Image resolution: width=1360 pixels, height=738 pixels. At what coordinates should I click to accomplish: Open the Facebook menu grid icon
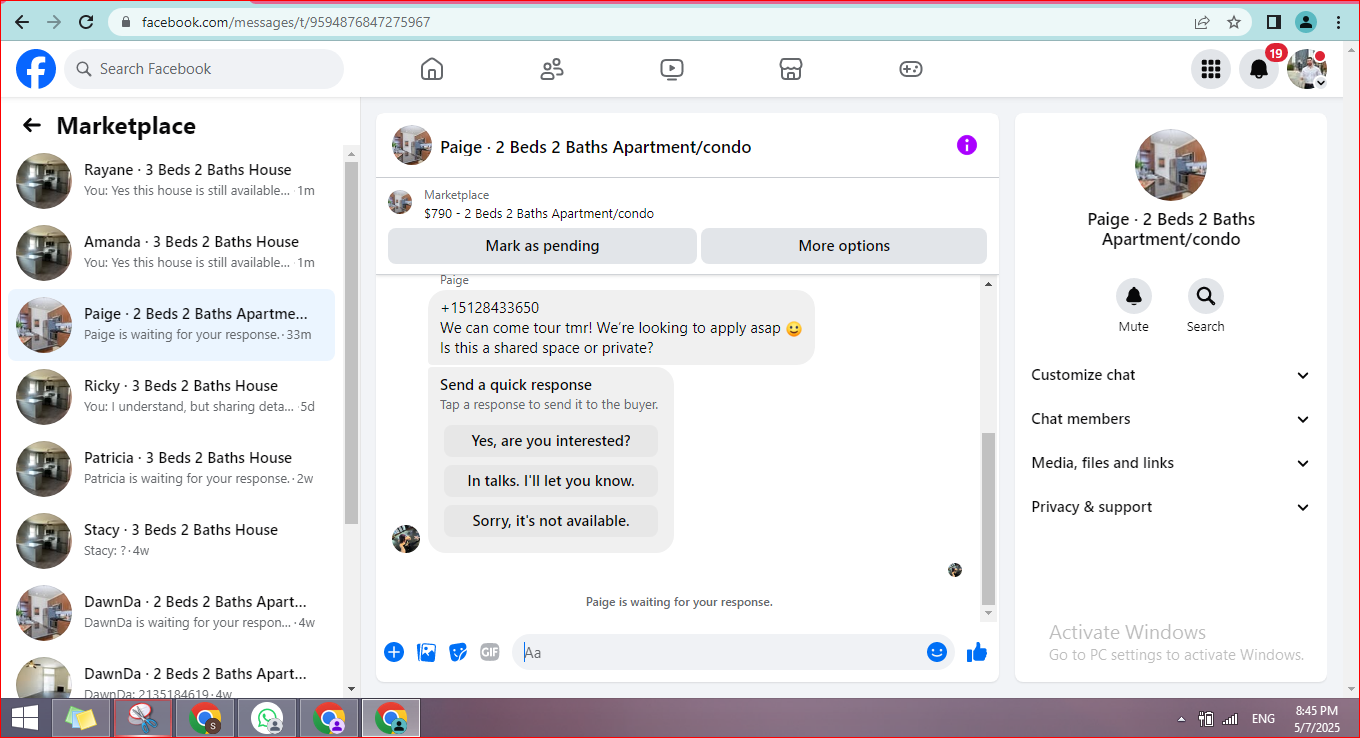(x=1211, y=69)
